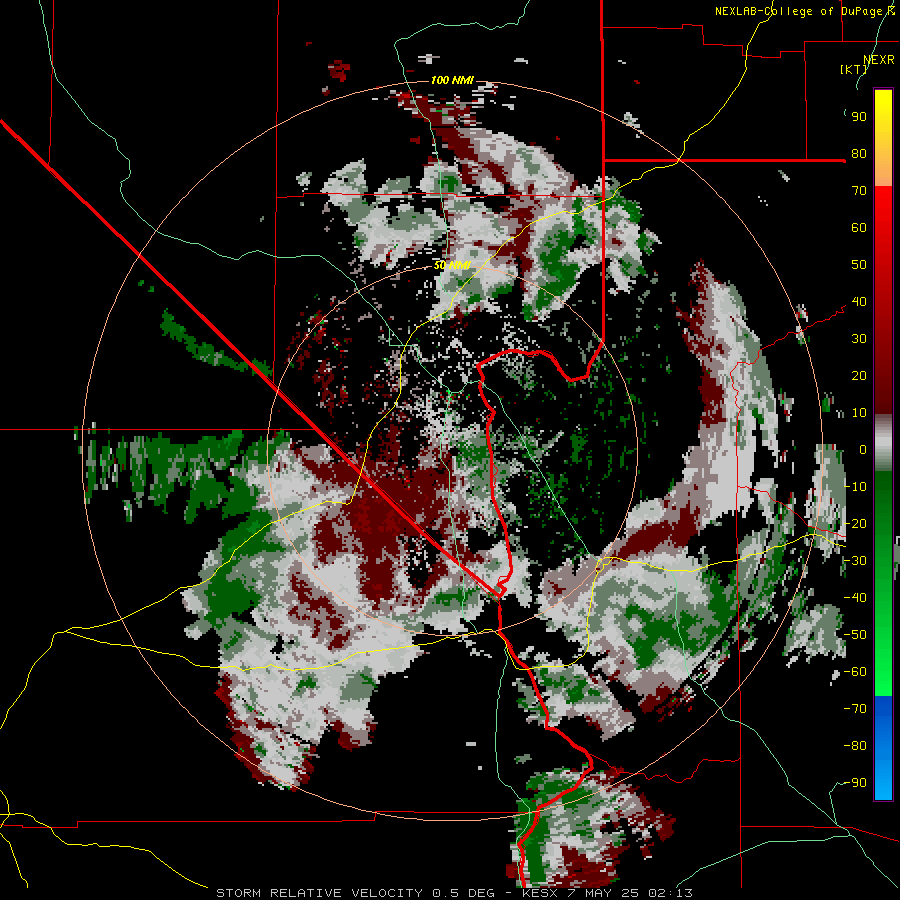900x900 pixels.
Task: Select the -80 value on velocity scale
Action: (x=855, y=746)
